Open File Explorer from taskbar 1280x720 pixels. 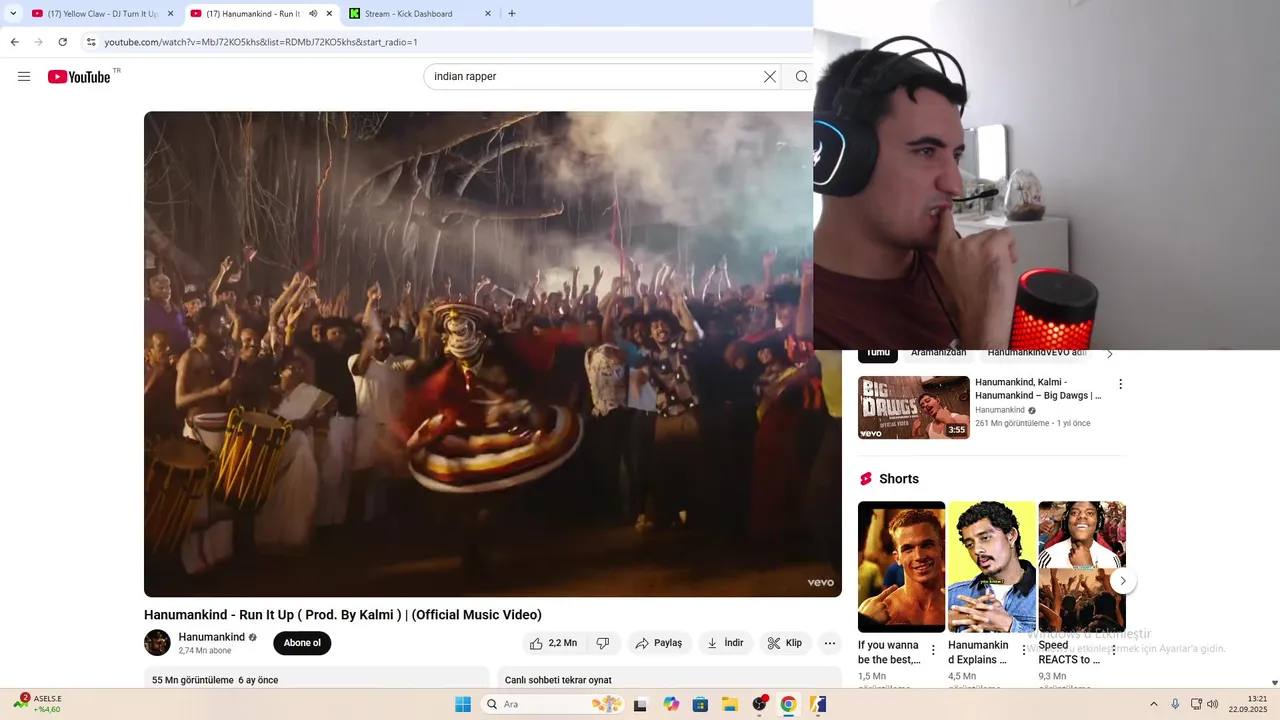(x=729, y=704)
